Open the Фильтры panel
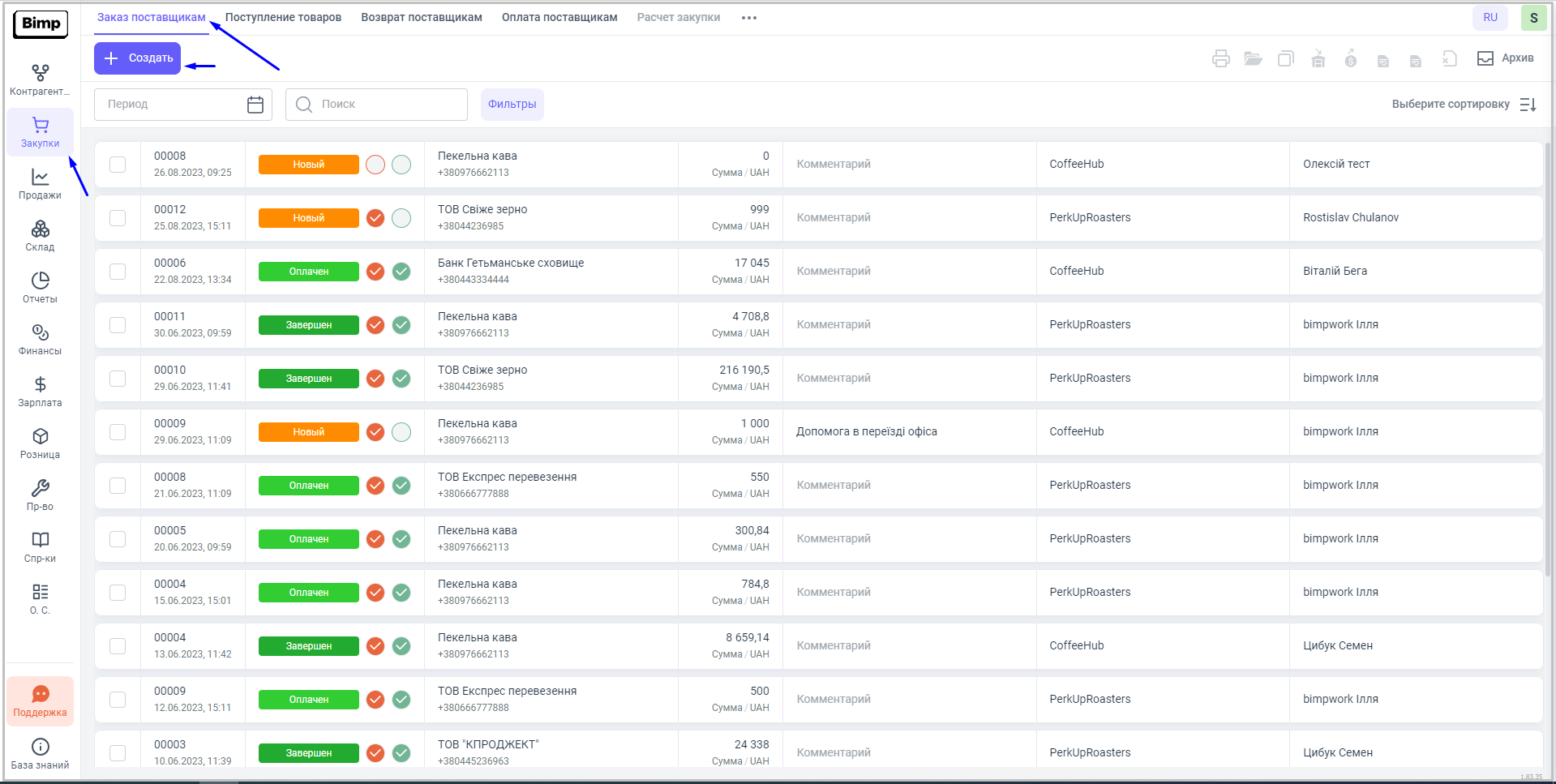 click(x=512, y=104)
